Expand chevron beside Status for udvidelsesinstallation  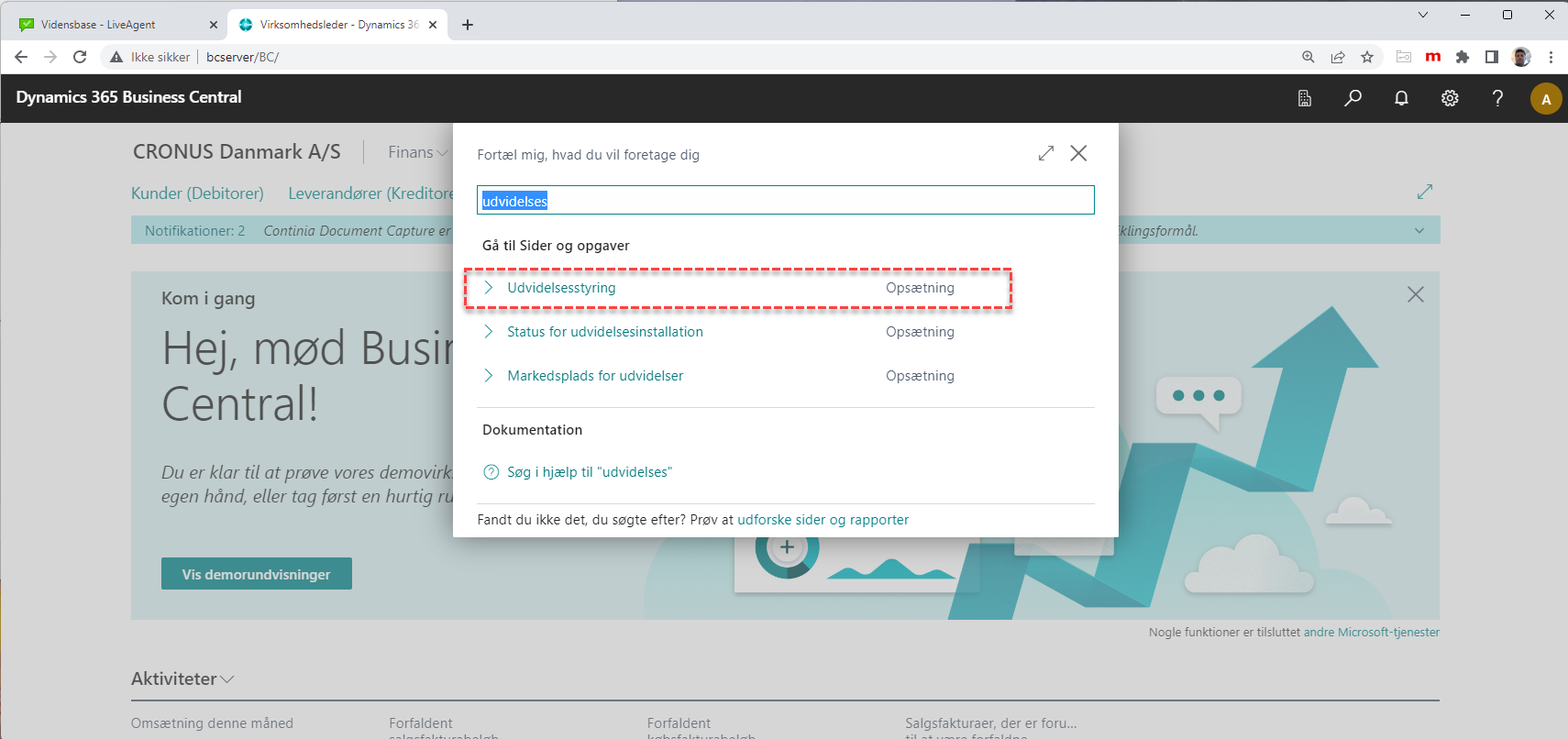(x=489, y=332)
